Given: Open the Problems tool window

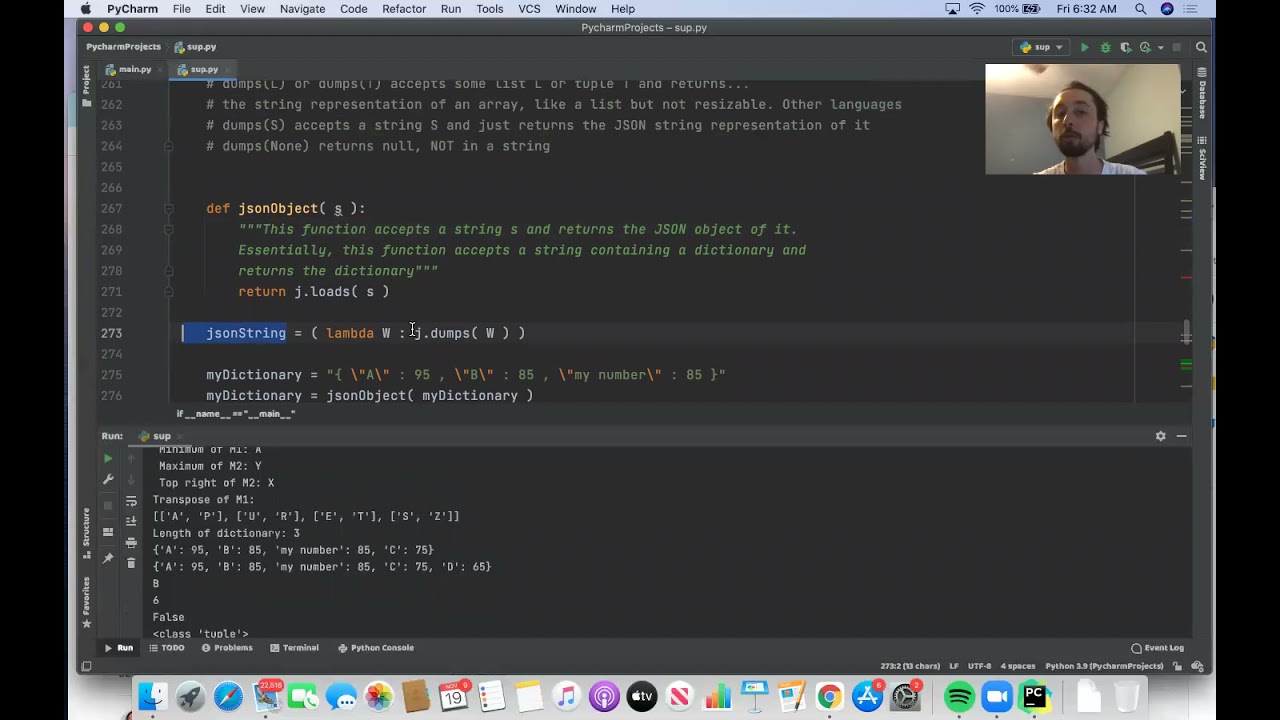Looking at the screenshot, I should [227, 648].
